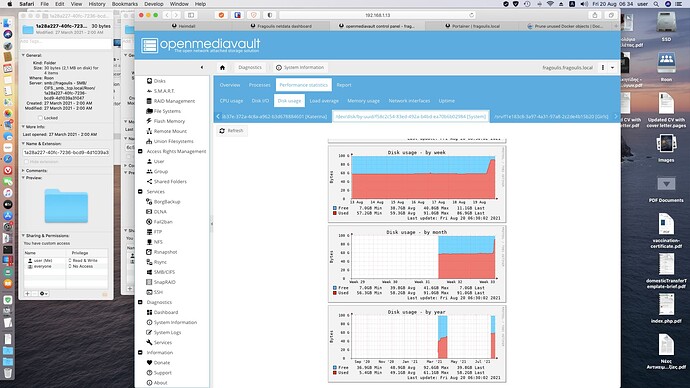Open the Develop menu
Screen dimensions: 690x388
[x=154, y=4]
